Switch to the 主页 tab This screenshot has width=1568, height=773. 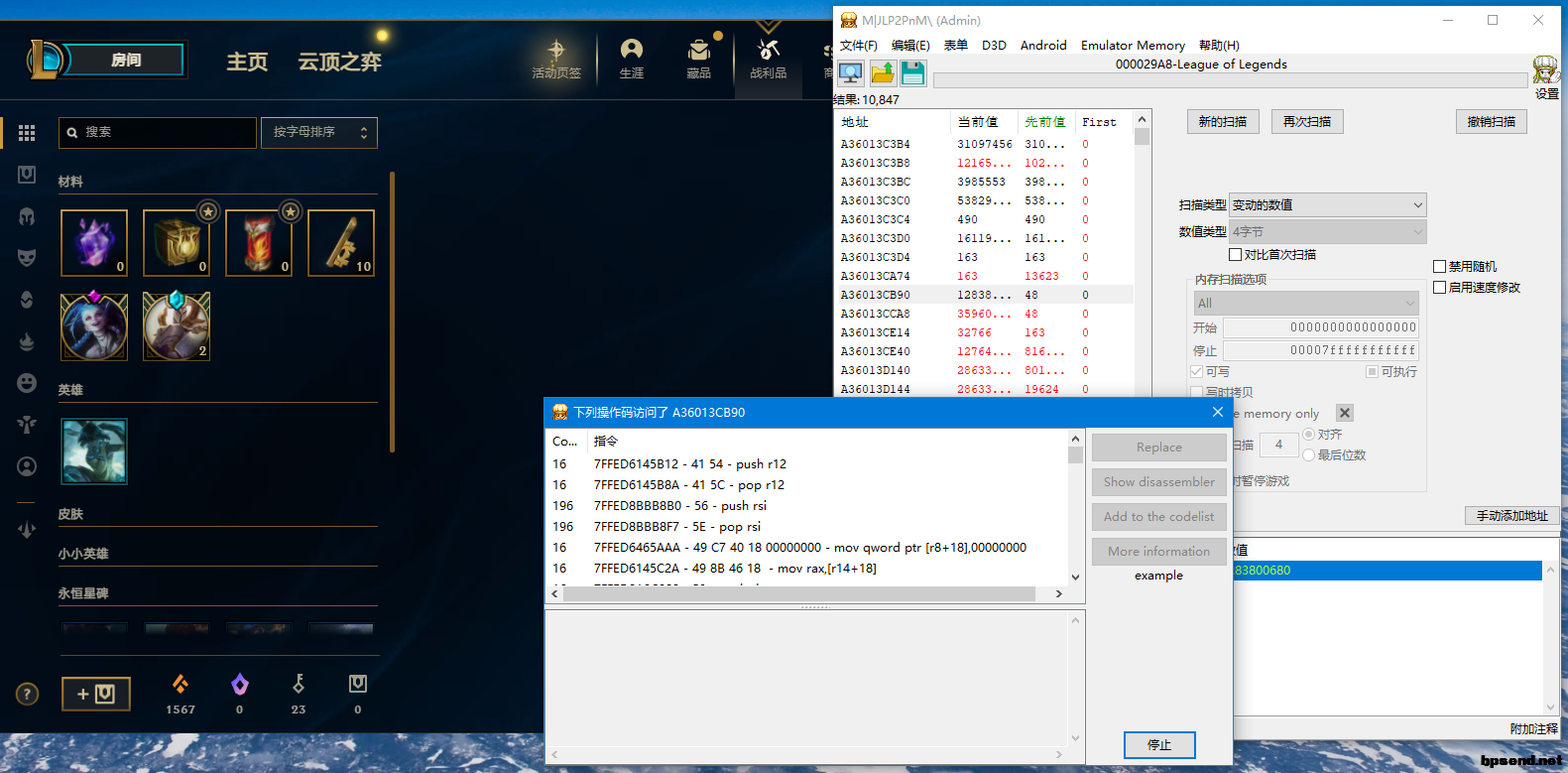click(247, 62)
